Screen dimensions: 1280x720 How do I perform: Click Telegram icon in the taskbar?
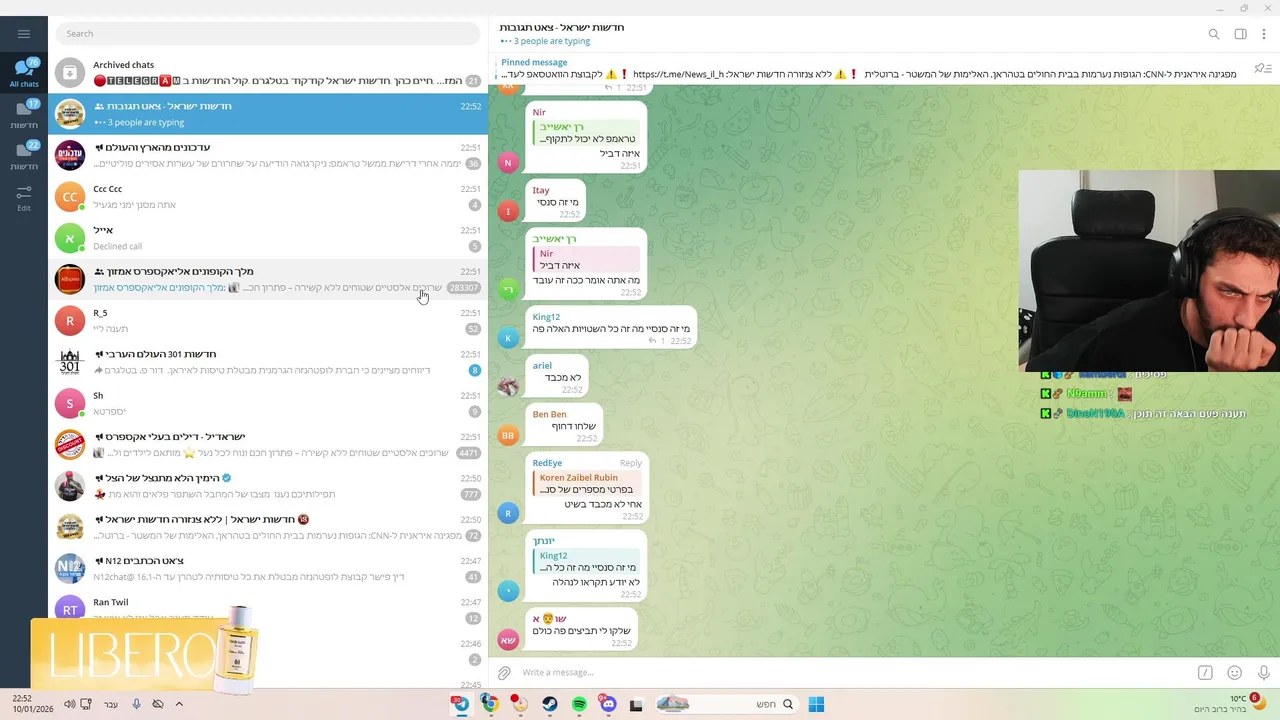coord(460,704)
